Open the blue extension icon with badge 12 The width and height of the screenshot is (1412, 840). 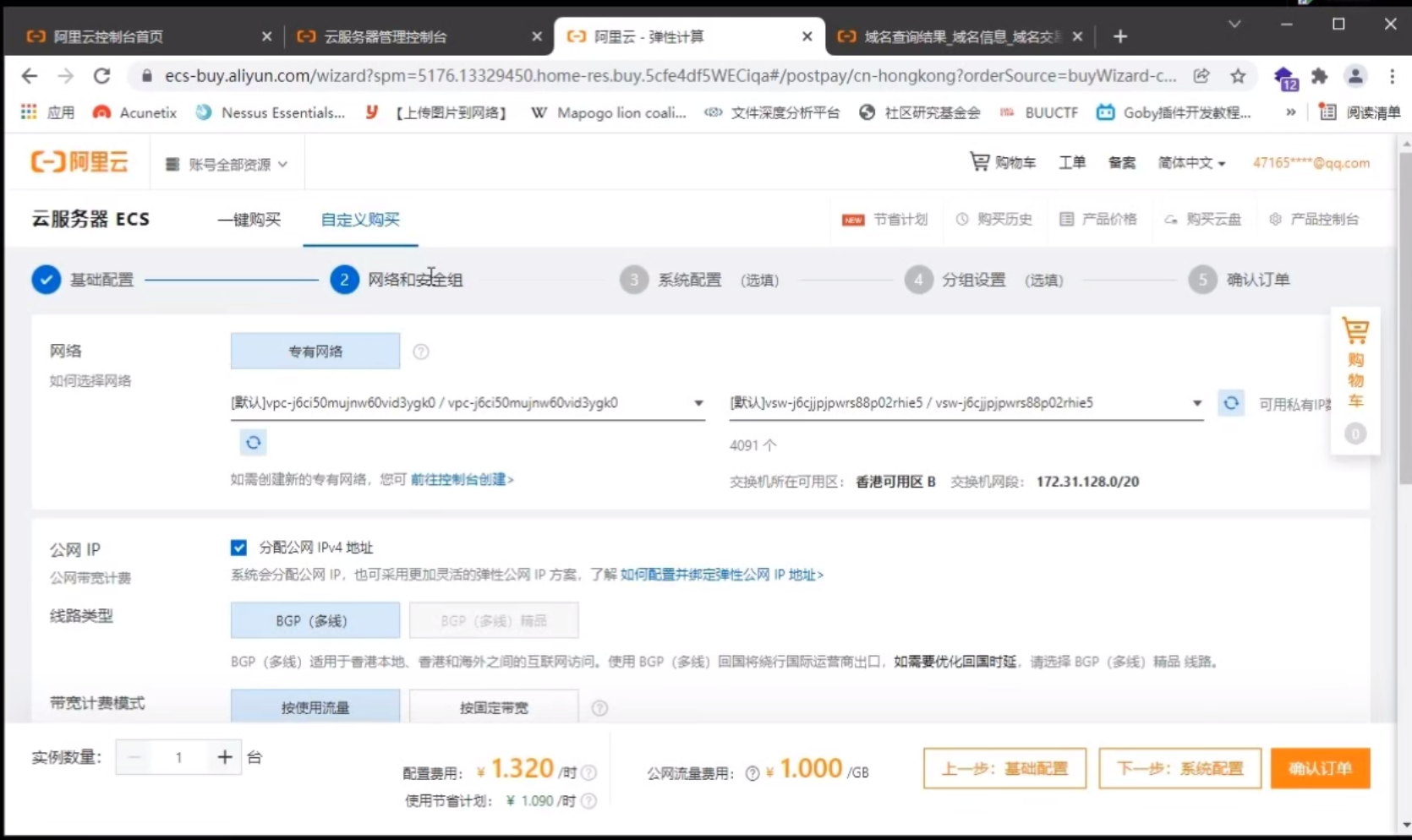coord(1284,78)
